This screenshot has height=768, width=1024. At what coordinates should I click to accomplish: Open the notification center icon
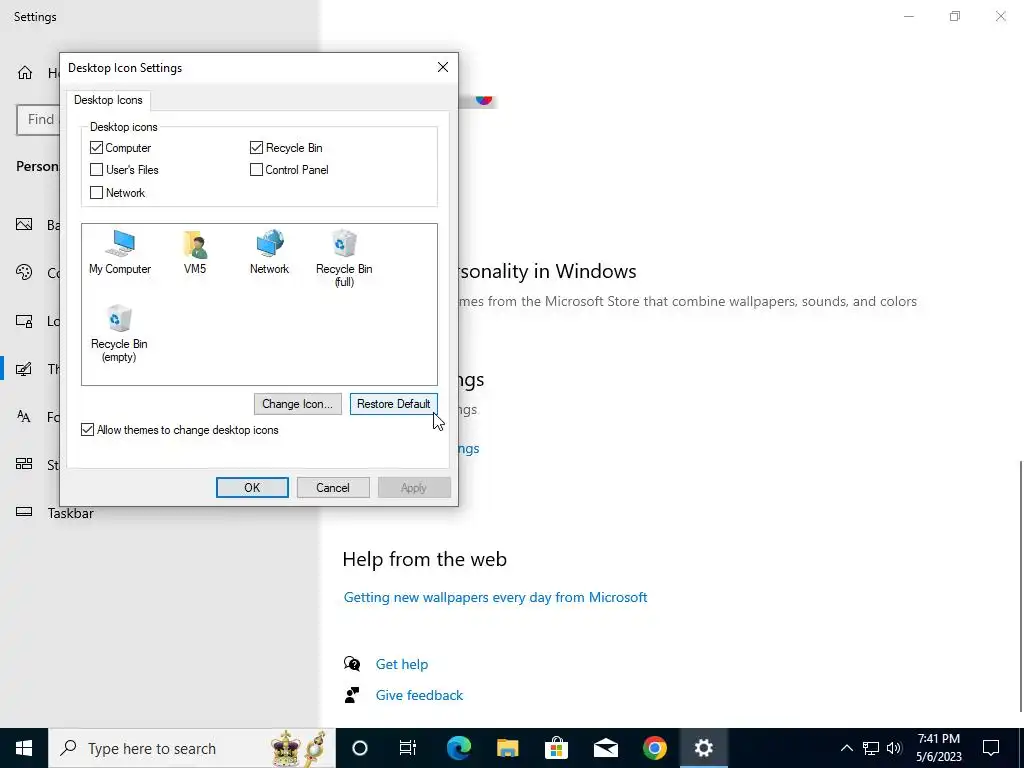coord(991,748)
